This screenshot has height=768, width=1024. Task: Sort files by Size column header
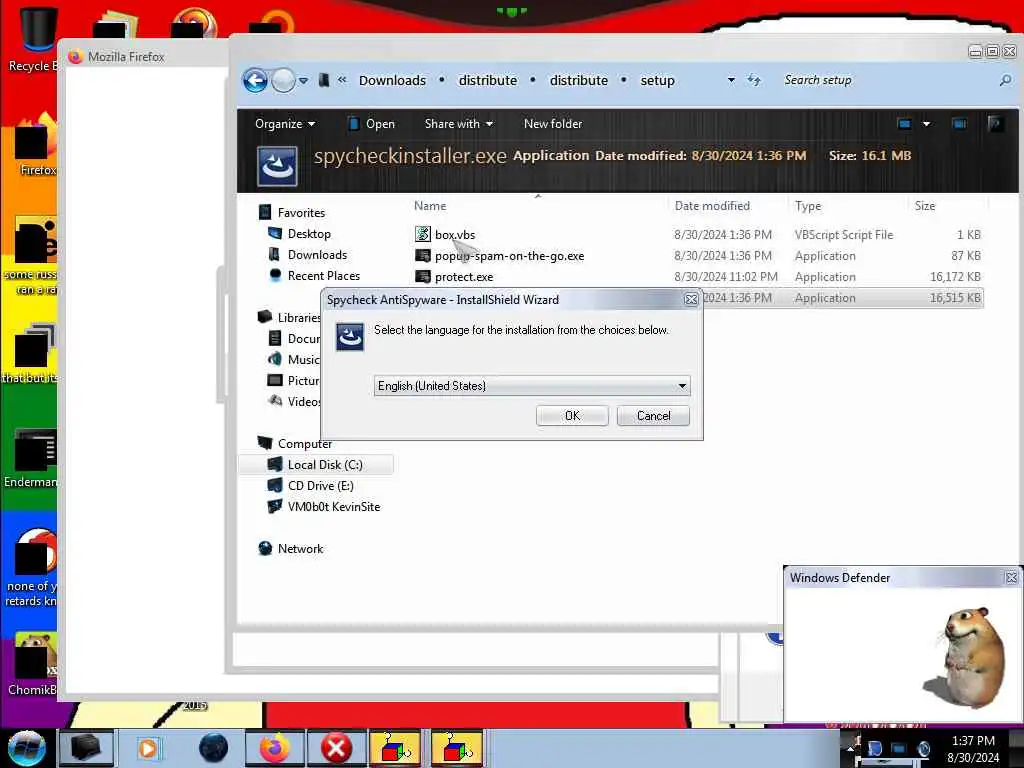click(925, 206)
